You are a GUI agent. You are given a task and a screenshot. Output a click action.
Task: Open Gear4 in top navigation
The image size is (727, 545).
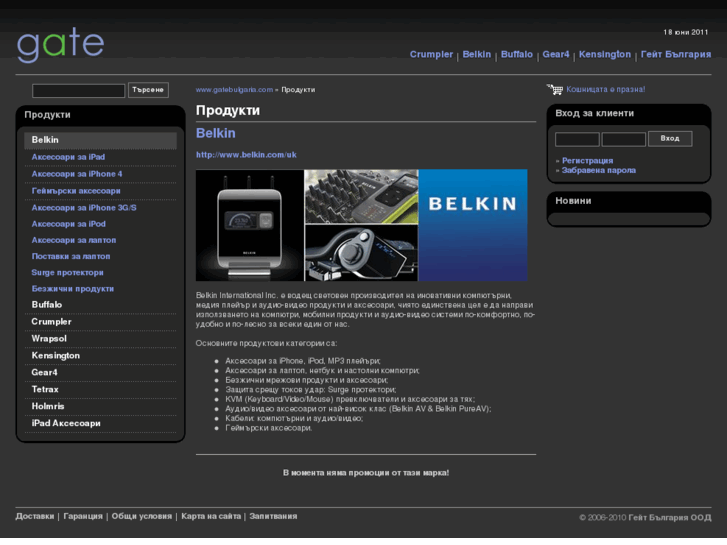click(556, 54)
